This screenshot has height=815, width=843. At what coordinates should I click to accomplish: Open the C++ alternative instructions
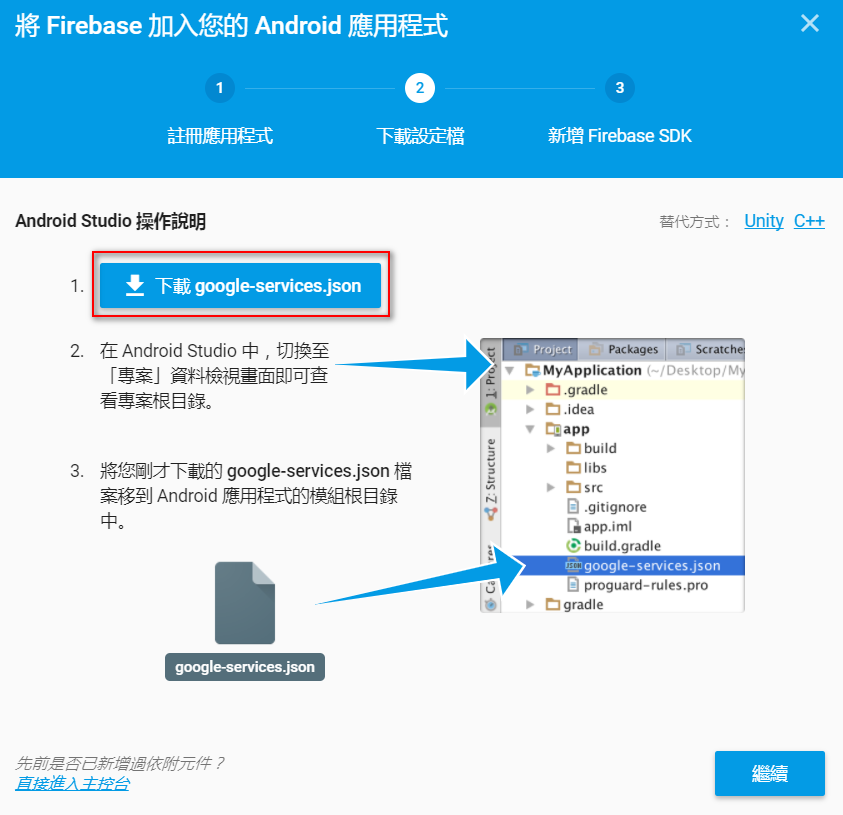[809, 221]
